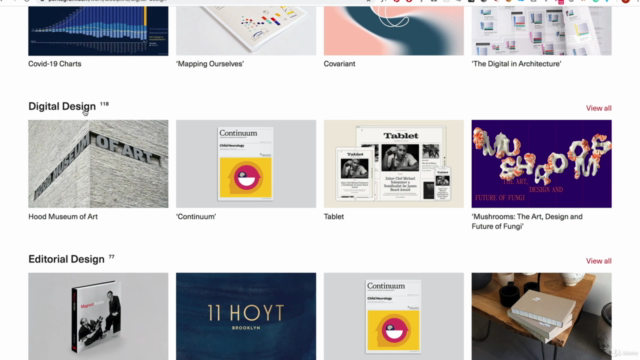This screenshot has width=640, height=360.
Task: Open the 'Covariant' title link
Action: tap(339, 64)
